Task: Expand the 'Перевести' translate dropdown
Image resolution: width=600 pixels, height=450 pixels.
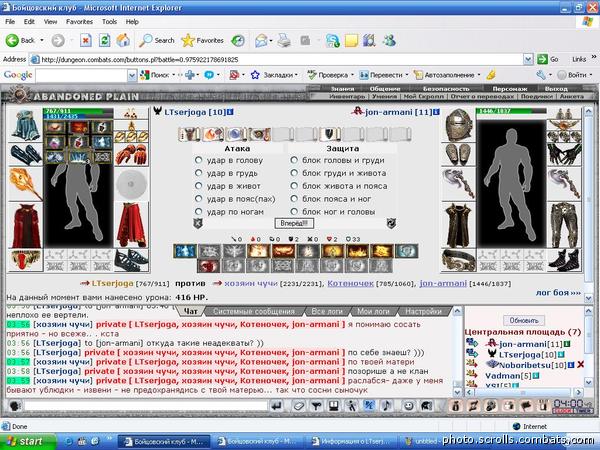Action: (407, 75)
